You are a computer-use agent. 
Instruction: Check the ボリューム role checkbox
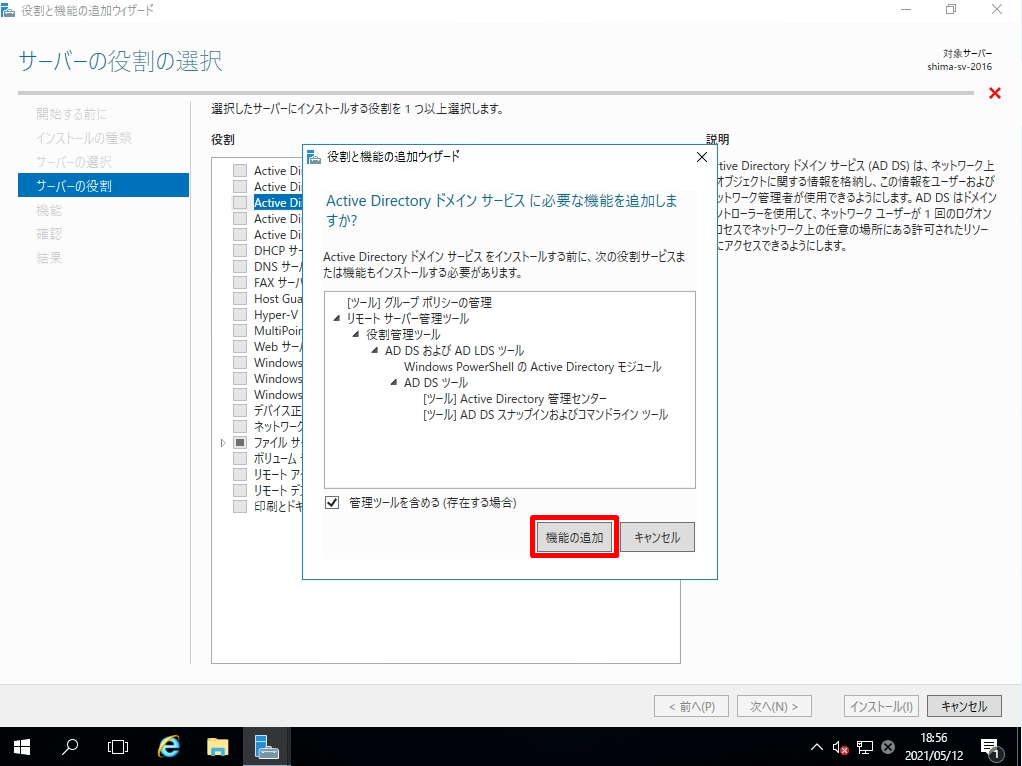click(241, 458)
